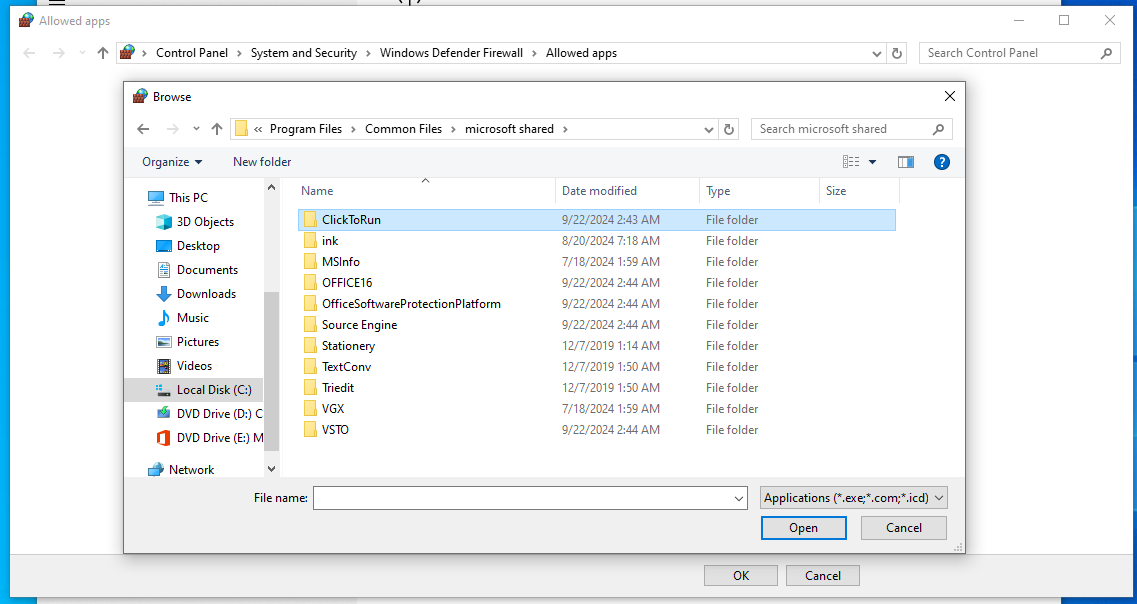Go back in the Browse dialog
Viewport: 1137px width, 604px height.
(143, 129)
